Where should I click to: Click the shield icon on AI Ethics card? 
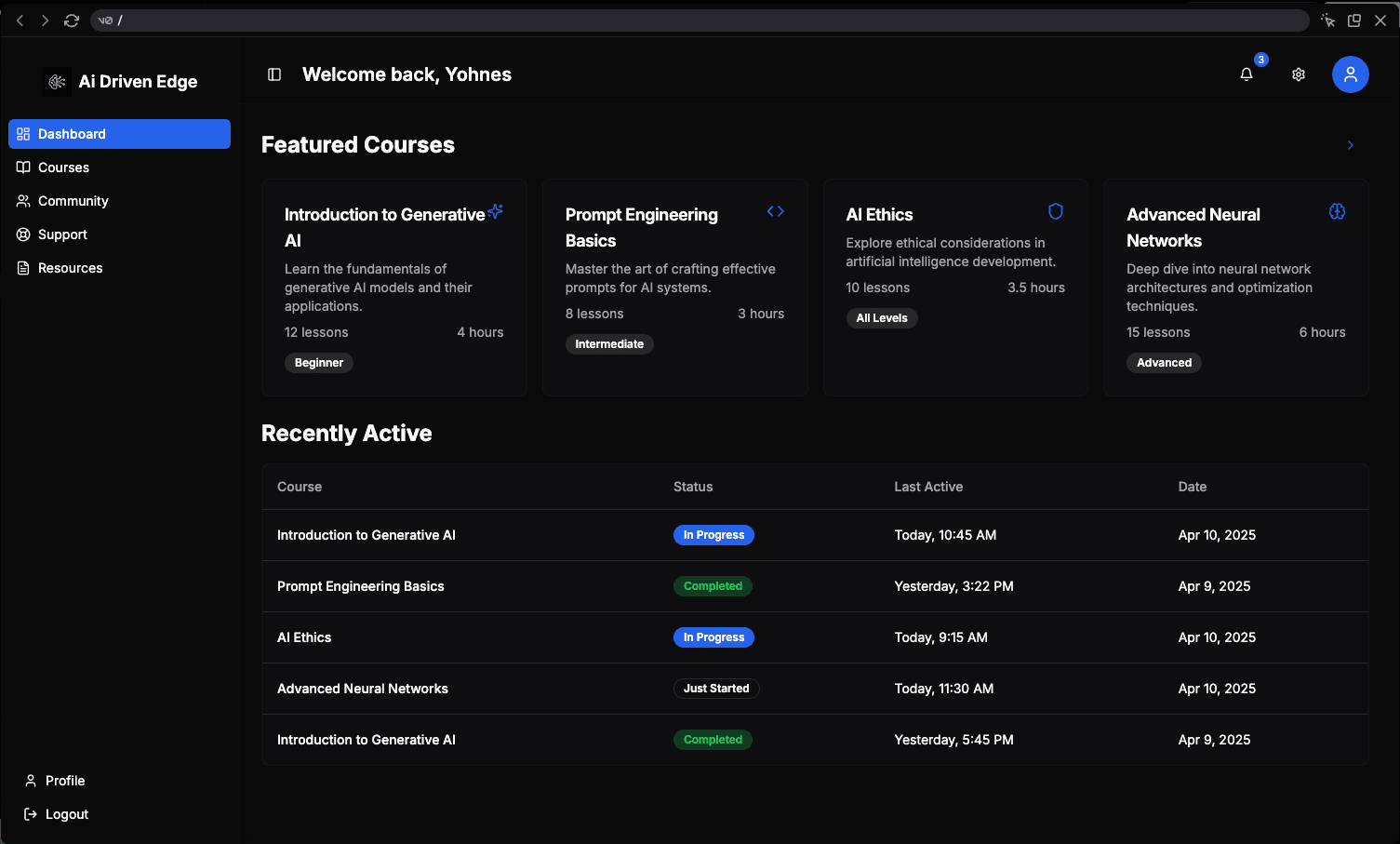pos(1056,211)
